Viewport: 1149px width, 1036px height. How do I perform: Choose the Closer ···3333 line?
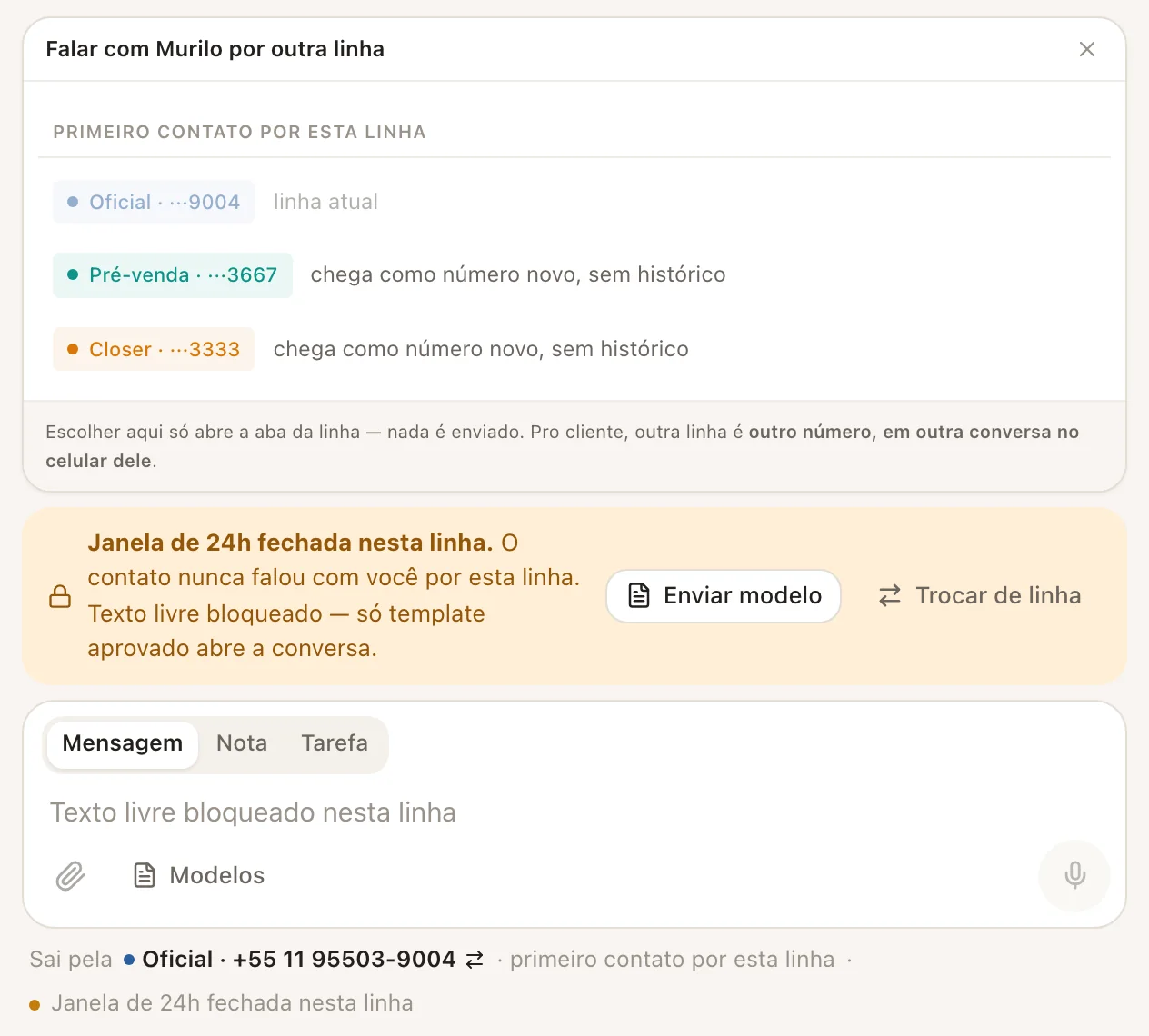point(154,349)
